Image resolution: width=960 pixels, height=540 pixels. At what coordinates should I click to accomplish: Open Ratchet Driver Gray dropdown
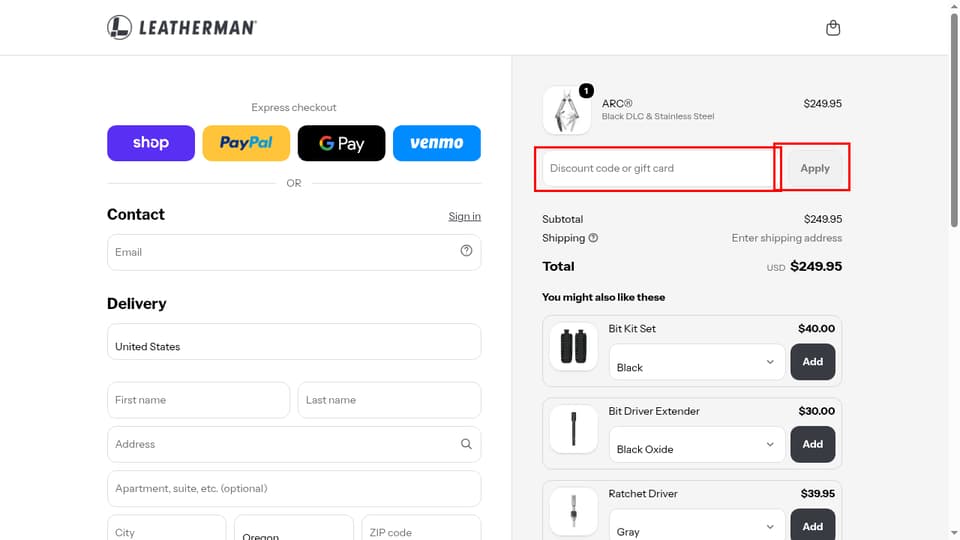click(697, 525)
